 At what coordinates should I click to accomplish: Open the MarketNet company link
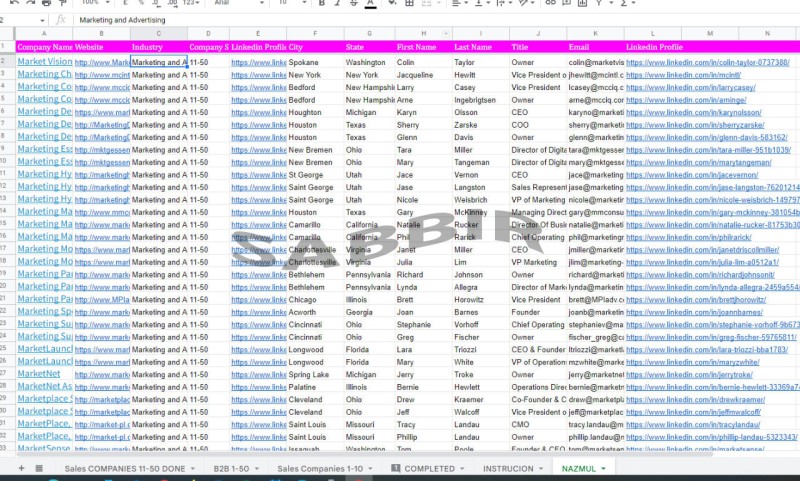(x=39, y=373)
